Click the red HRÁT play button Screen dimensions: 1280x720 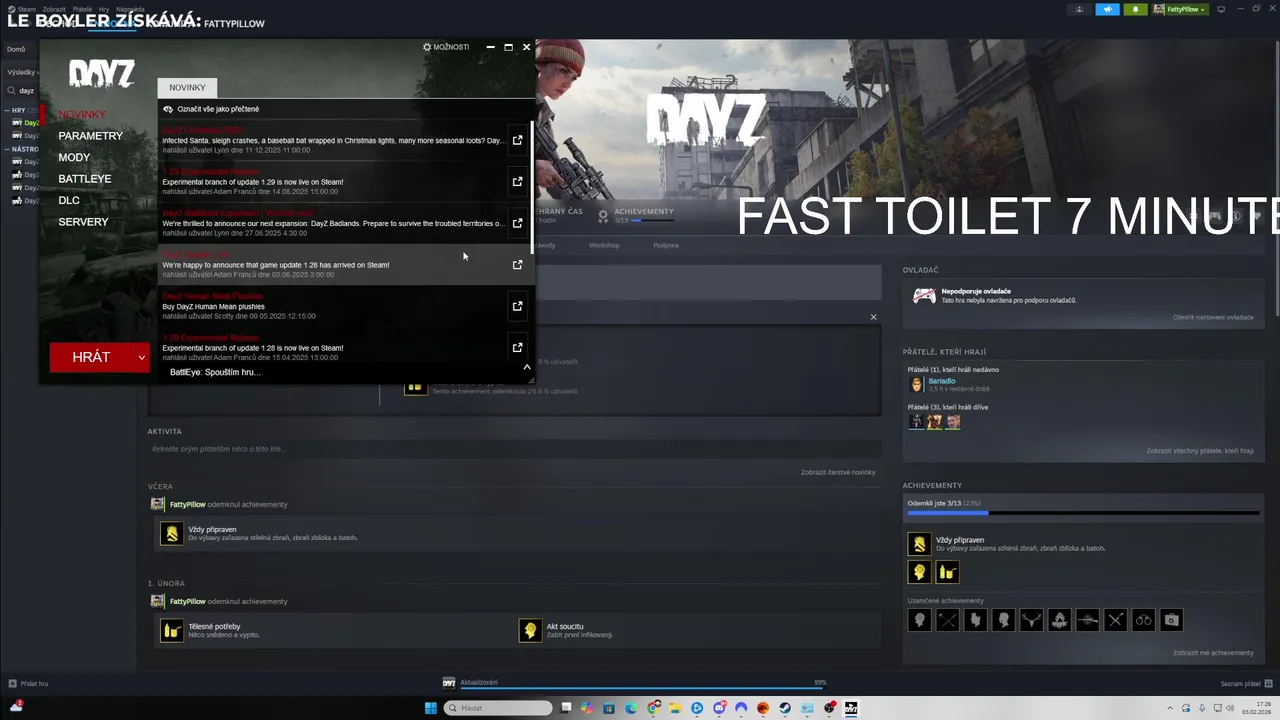tap(91, 357)
